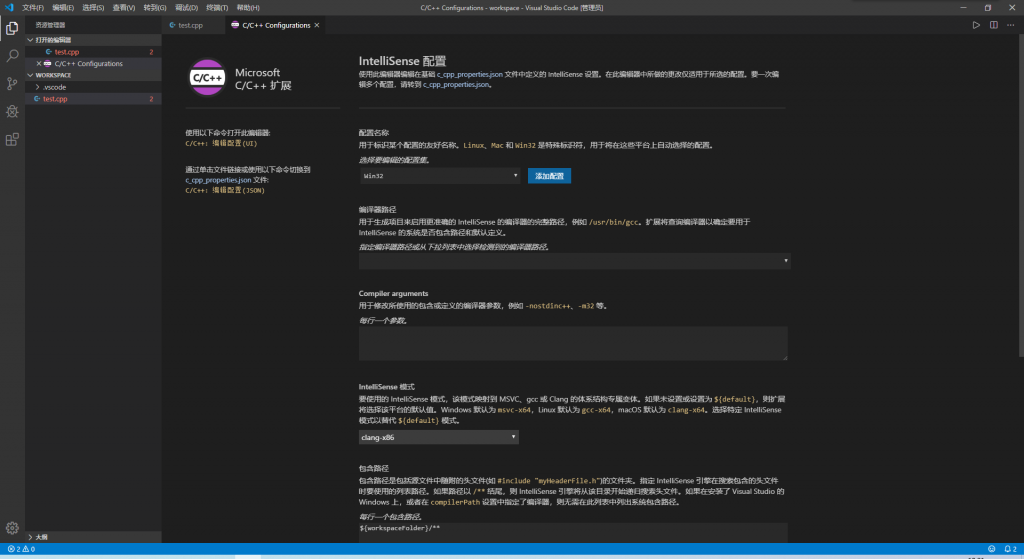The image size is (1024, 559).
Task: Open the Extensions view in activity bar
Action: coord(12,140)
